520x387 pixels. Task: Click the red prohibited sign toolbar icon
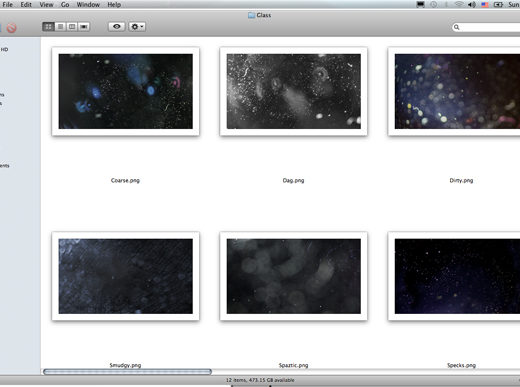click(x=12, y=28)
